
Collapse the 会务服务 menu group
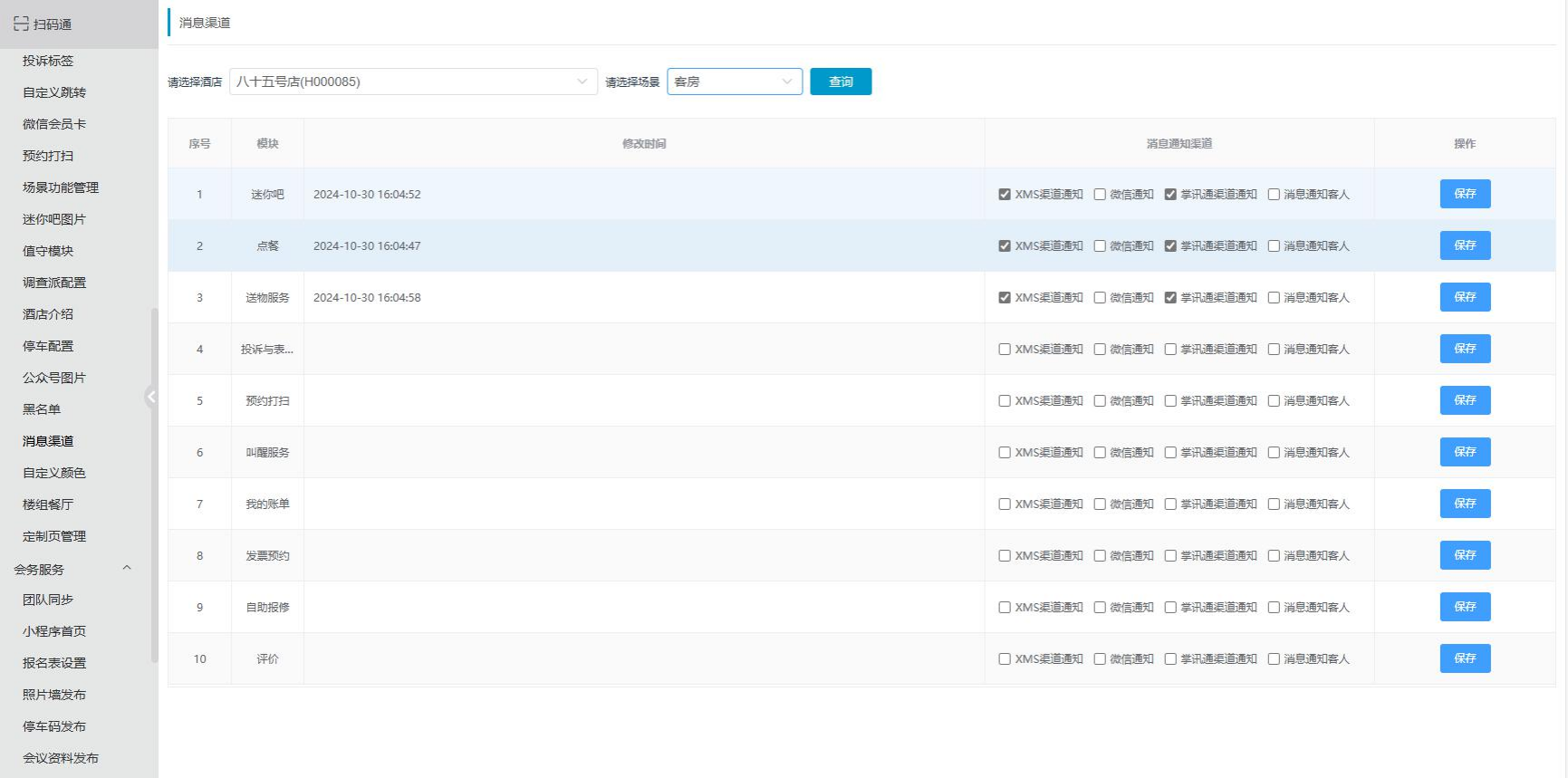click(126, 568)
